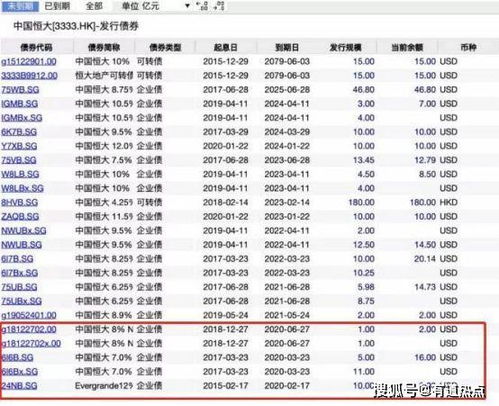This screenshot has height=406, width=499.
Task: Switch to the 全部 tab
Action: 94,6
